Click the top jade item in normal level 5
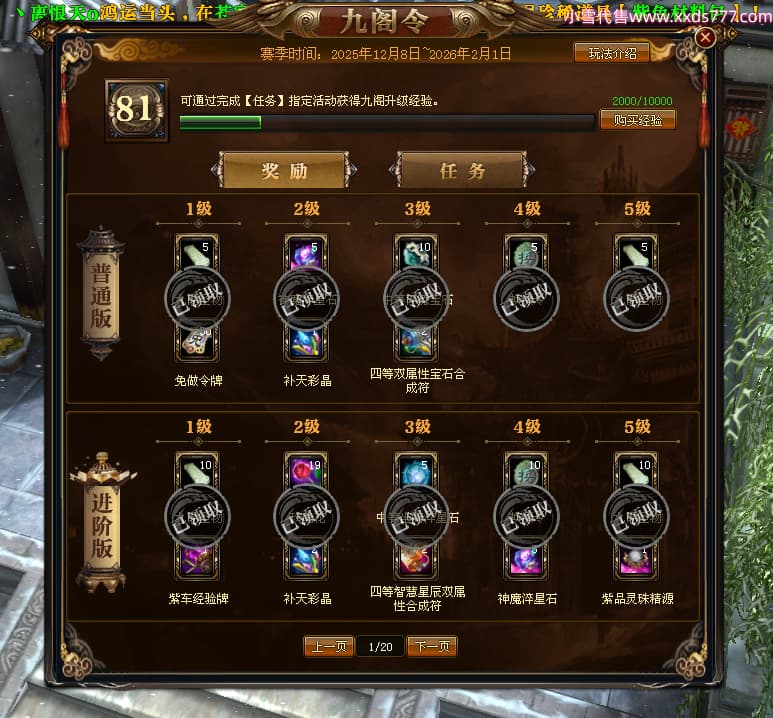 coord(636,254)
